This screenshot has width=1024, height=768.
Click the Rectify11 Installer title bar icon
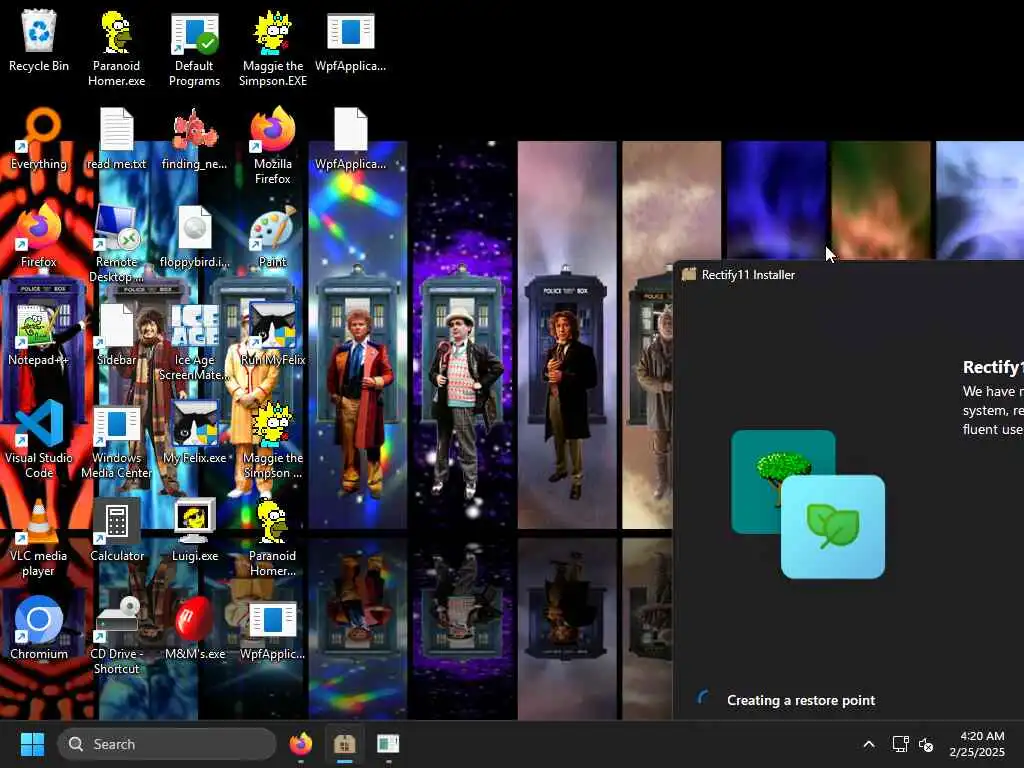pos(688,274)
